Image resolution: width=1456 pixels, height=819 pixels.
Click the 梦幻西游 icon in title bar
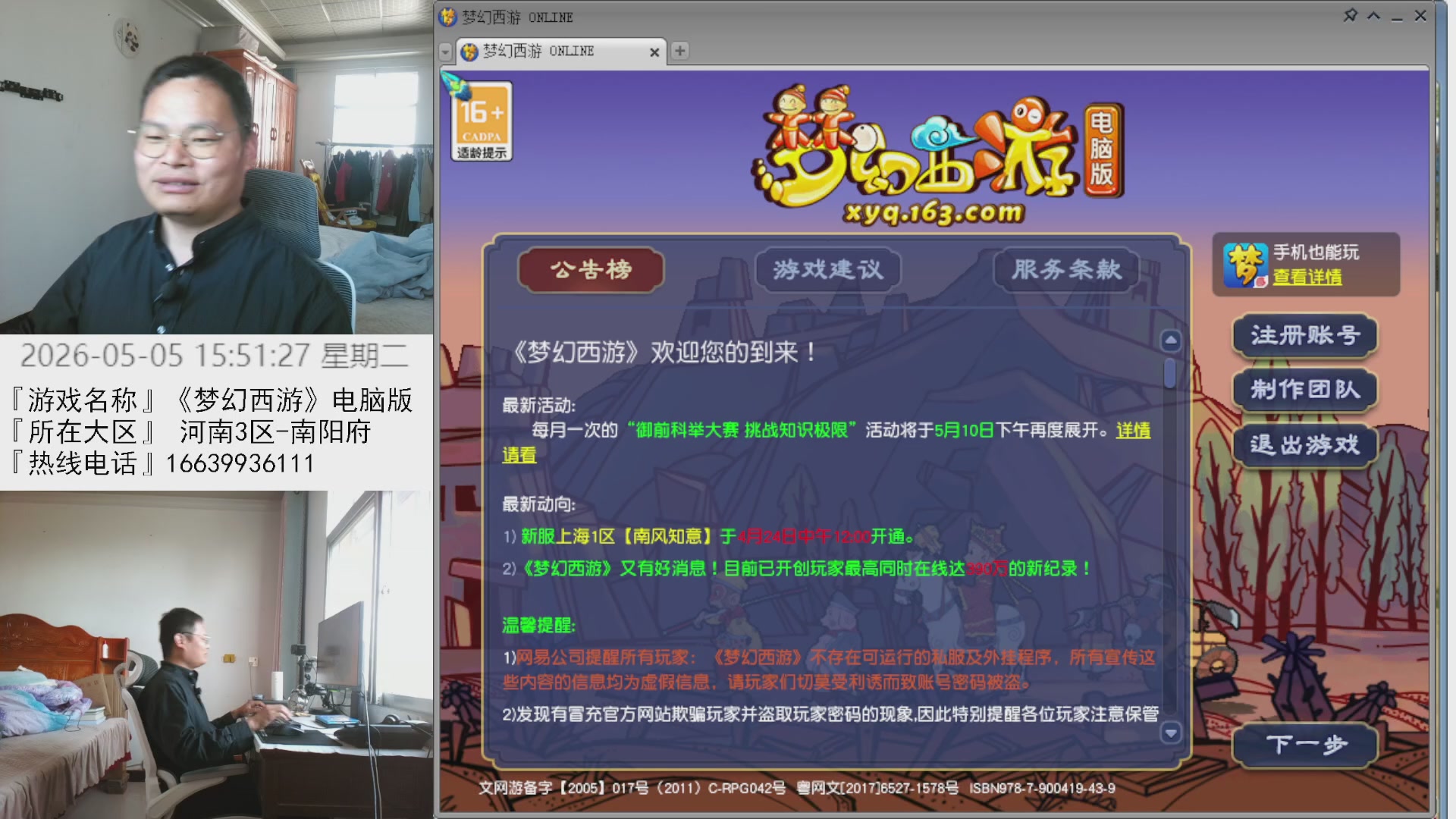click(x=448, y=17)
